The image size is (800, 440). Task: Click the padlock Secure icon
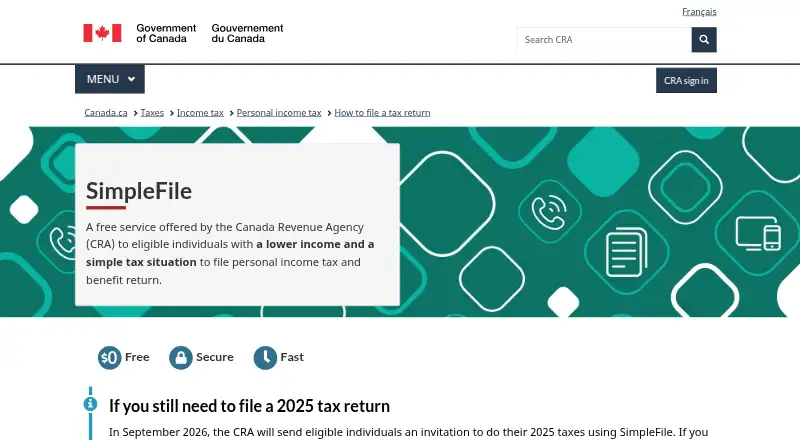pyautogui.click(x=181, y=358)
